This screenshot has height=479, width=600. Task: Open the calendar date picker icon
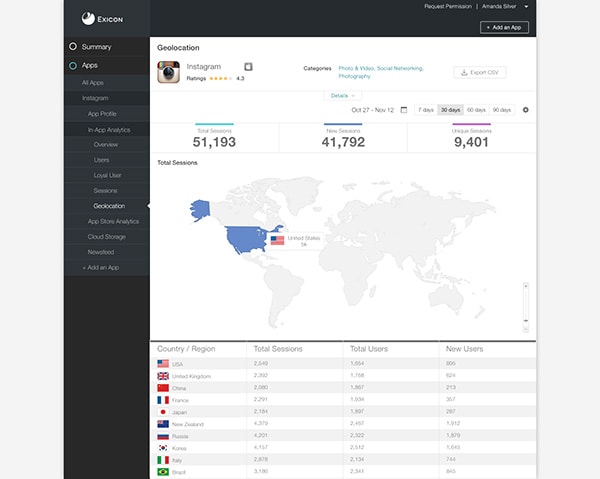click(404, 109)
